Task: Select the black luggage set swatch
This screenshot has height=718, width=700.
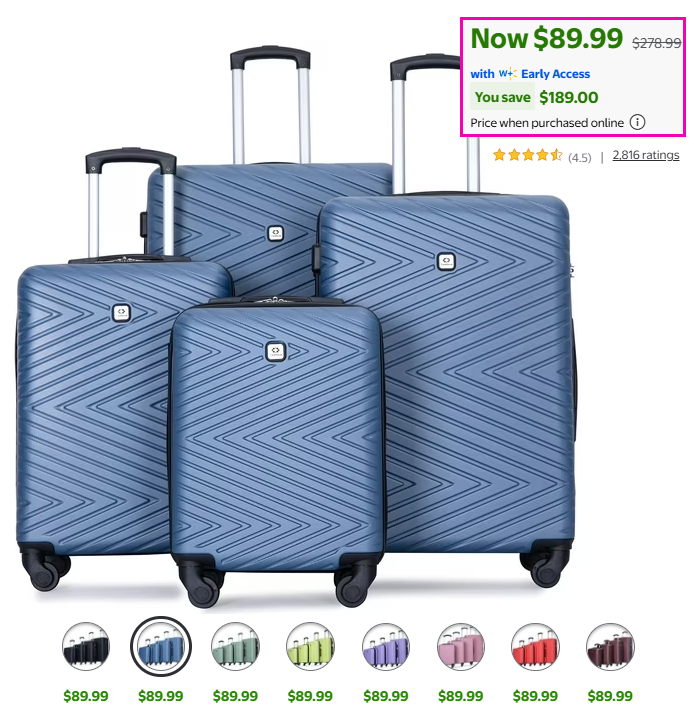Action: click(x=86, y=646)
